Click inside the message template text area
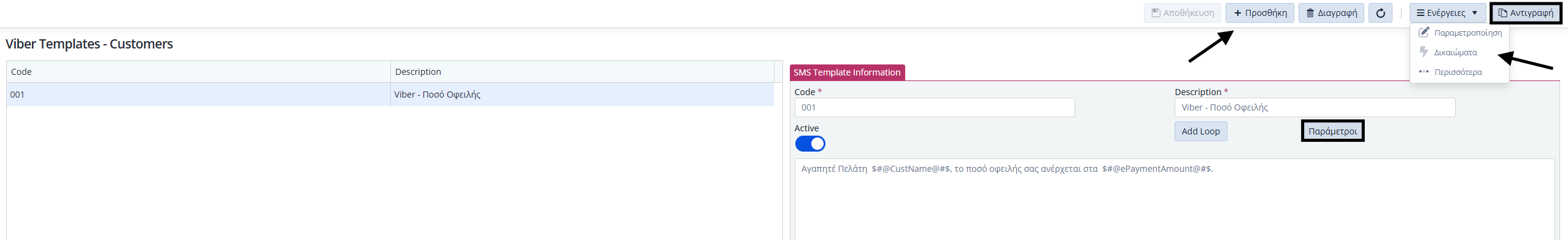 [1175, 199]
